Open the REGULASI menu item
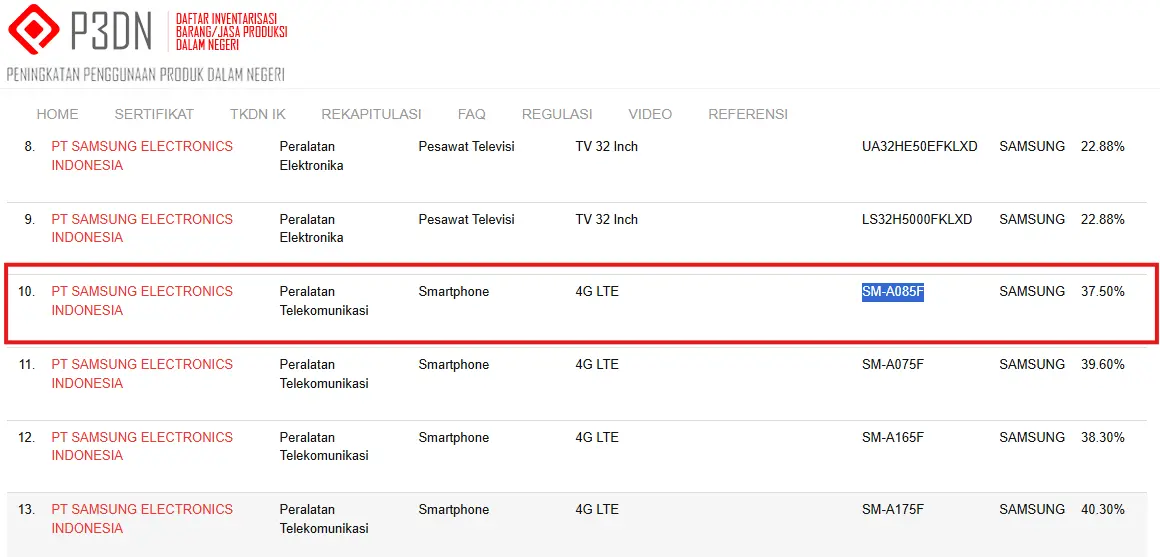Image resolution: width=1160 pixels, height=557 pixels. click(557, 115)
